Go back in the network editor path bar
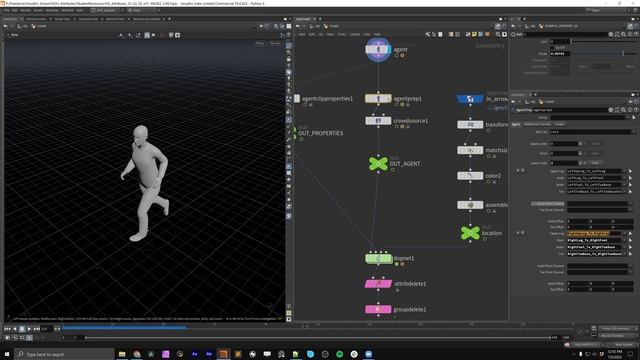The image size is (640, 360). pyautogui.click(x=298, y=26)
